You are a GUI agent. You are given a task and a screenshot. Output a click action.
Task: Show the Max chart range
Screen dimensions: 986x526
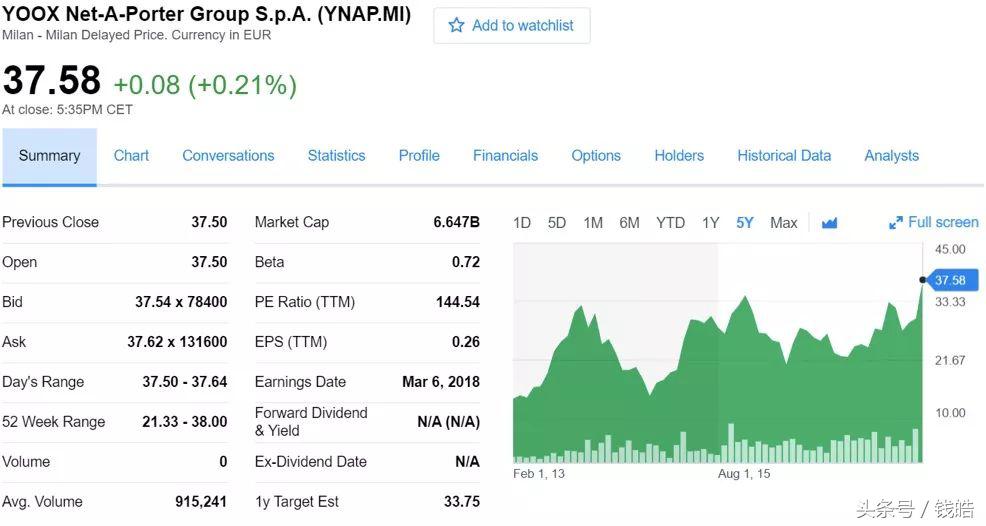[x=784, y=223]
